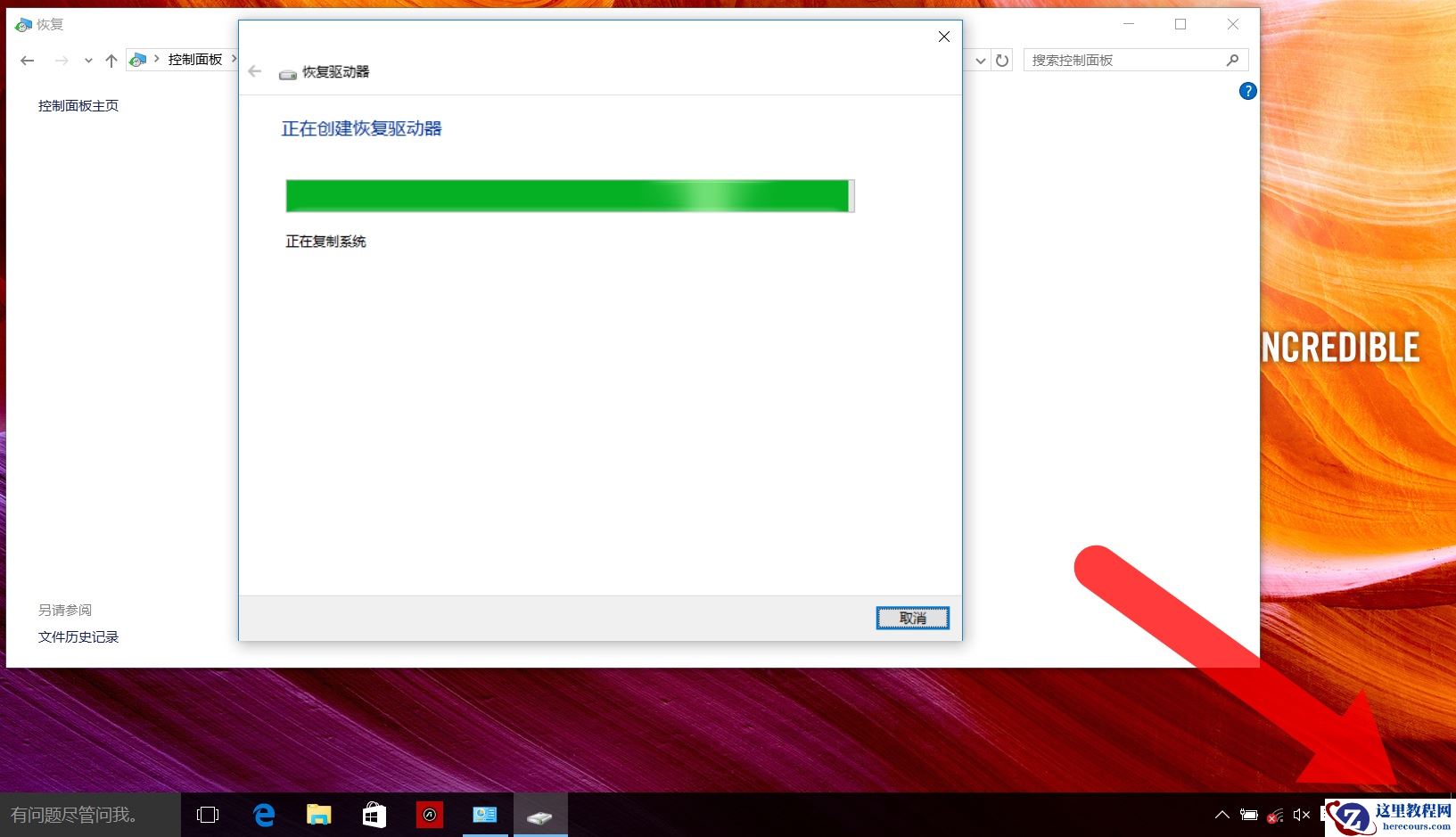
Task: Go to 控制面板主页 in the sidebar
Action: [77, 105]
